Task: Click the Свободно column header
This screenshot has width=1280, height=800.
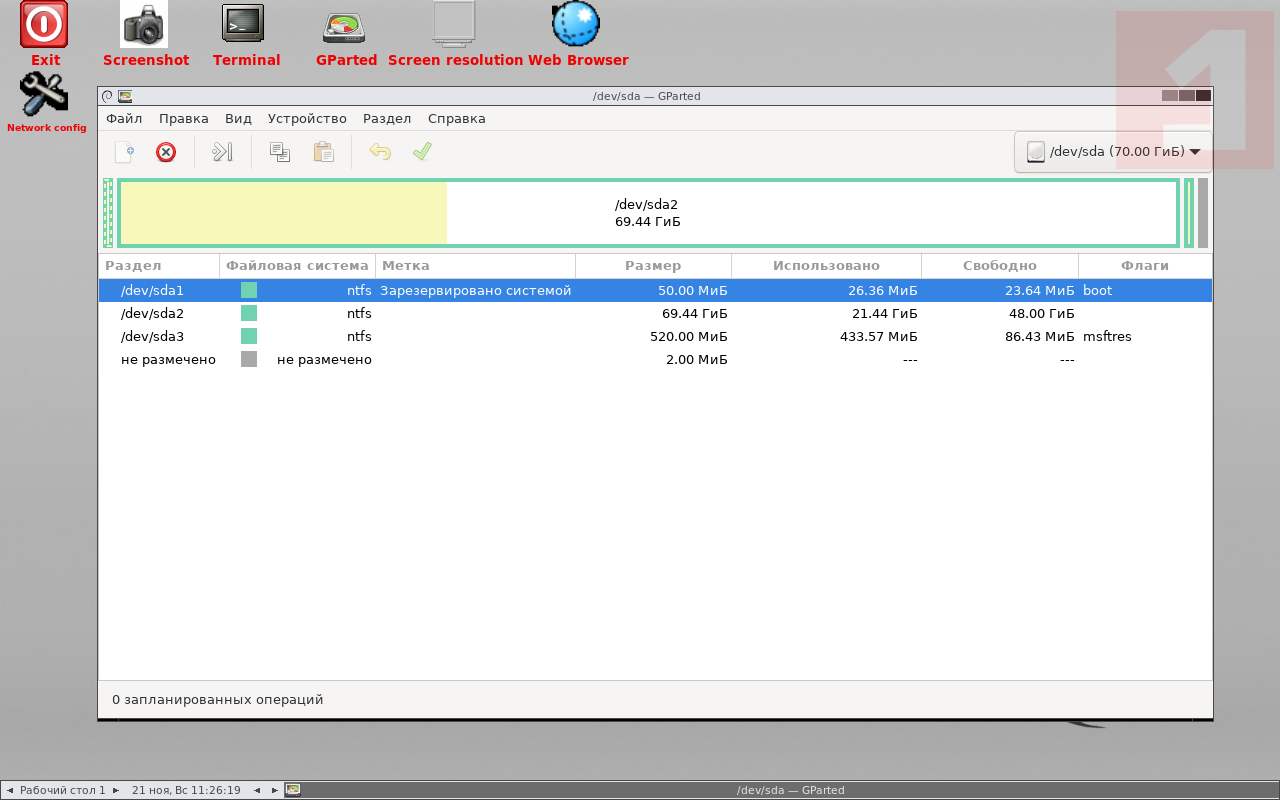Action: click(x=1000, y=266)
